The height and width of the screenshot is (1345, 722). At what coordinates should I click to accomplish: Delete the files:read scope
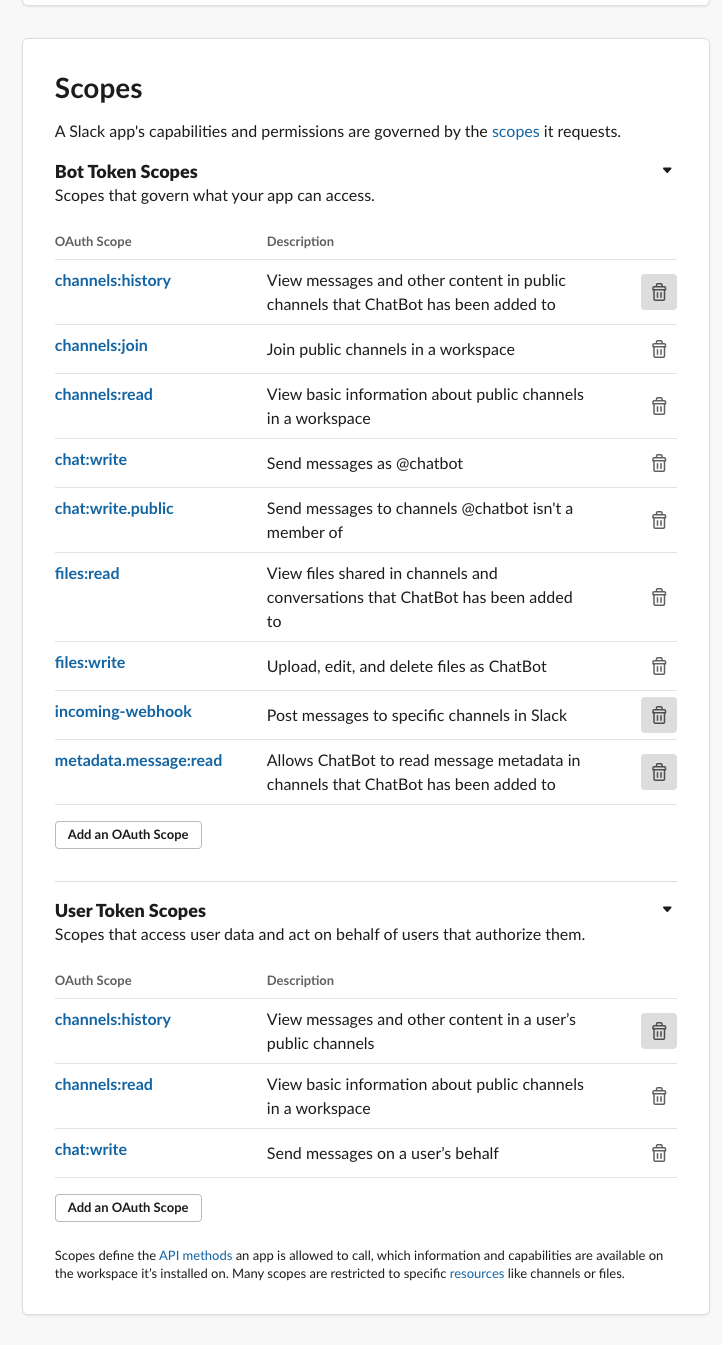(659, 597)
